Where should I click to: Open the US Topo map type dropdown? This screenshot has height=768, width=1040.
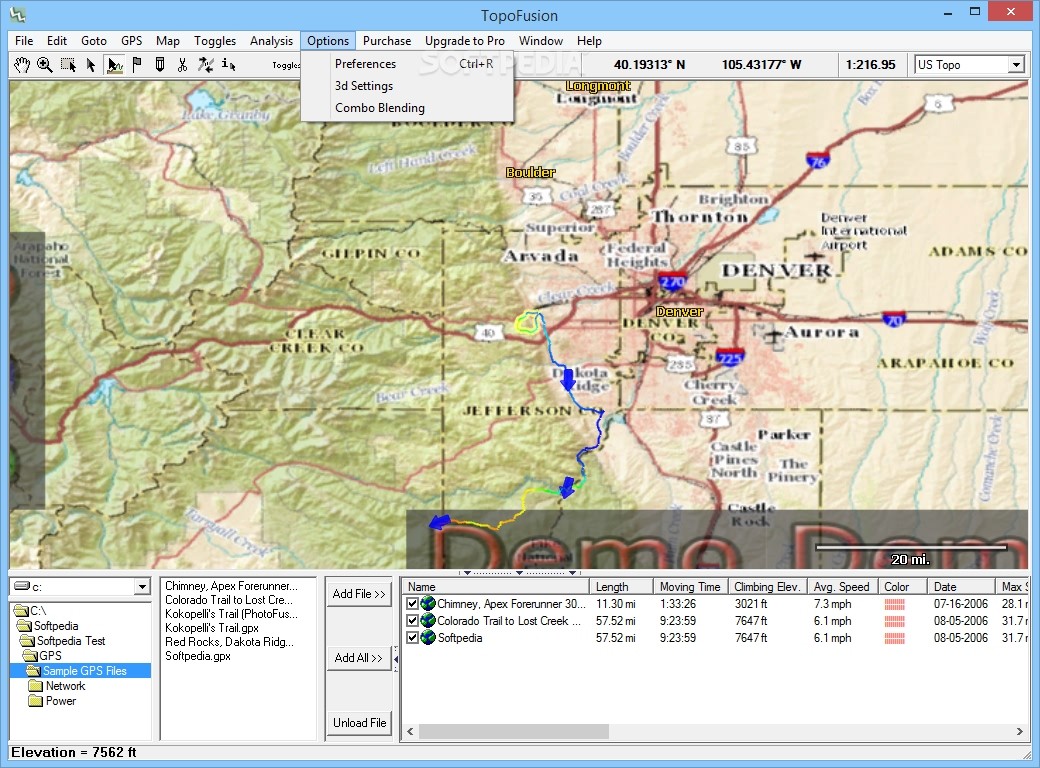tap(1015, 65)
